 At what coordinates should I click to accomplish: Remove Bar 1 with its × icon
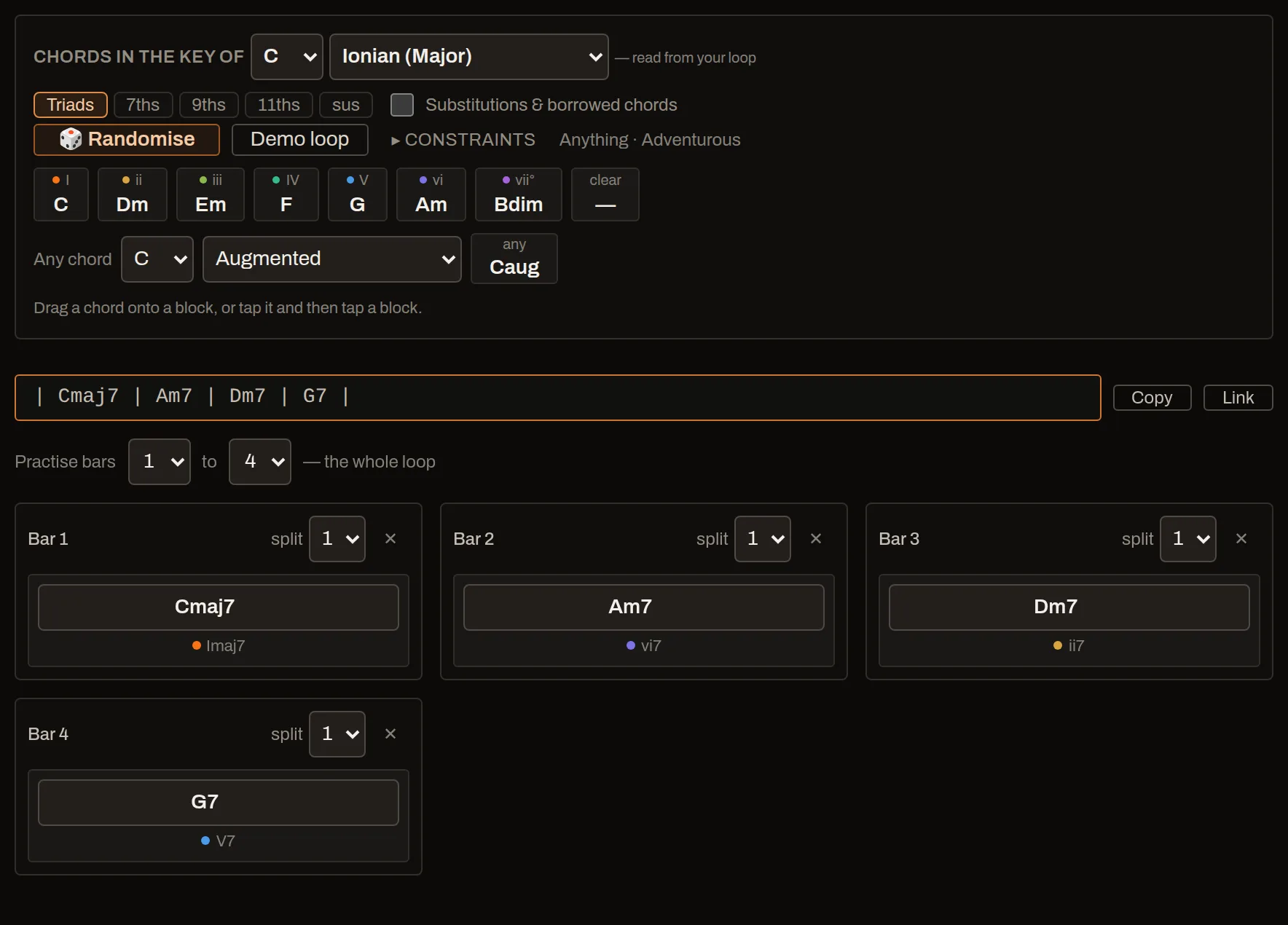tap(390, 539)
